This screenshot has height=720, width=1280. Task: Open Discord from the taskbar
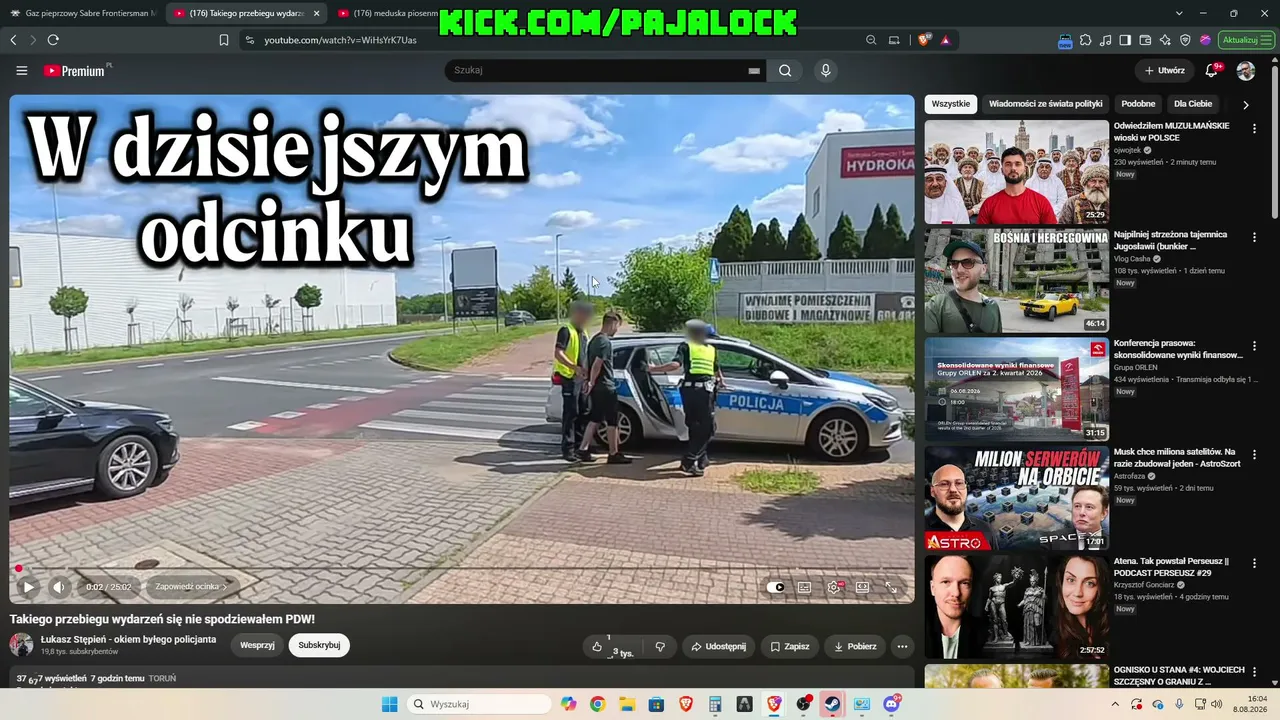[892, 704]
